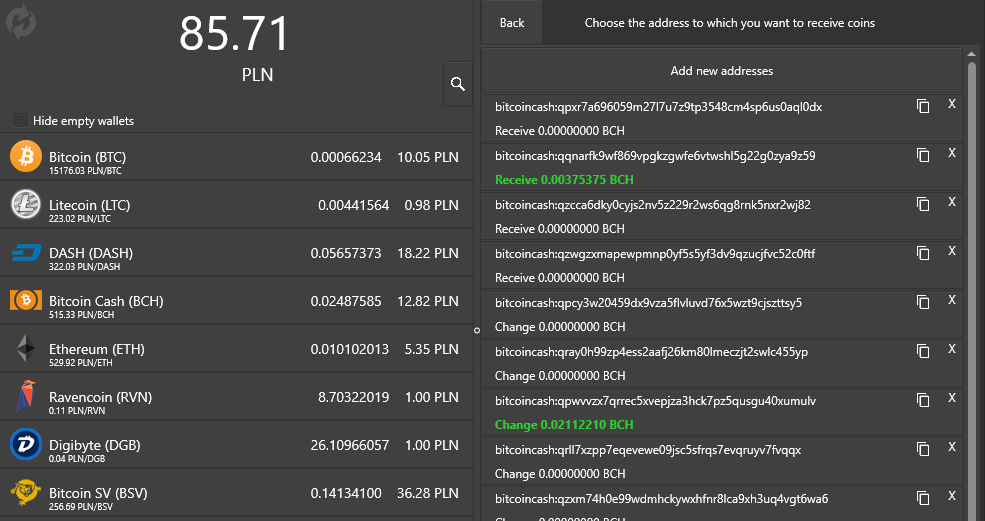Remove address ending in 9cjszttsy5
Screen dimensions: 985x521
tap(952, 300)
